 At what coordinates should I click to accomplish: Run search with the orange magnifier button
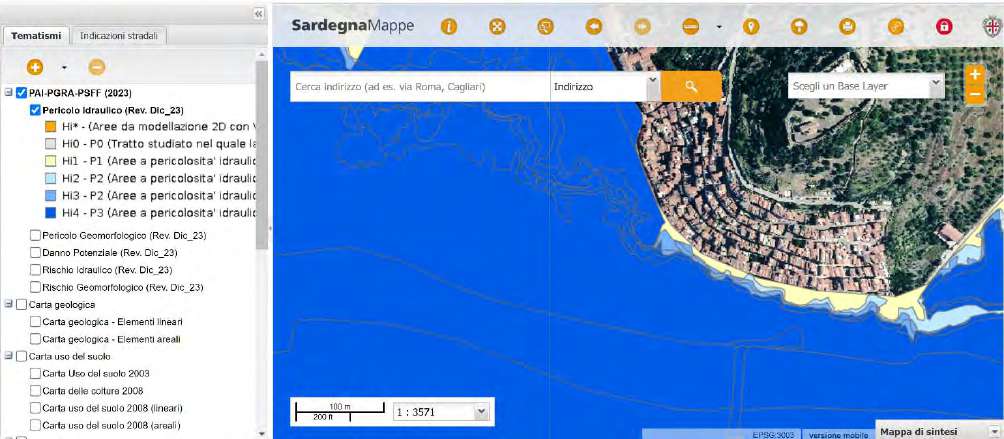[x=690, y=87]
